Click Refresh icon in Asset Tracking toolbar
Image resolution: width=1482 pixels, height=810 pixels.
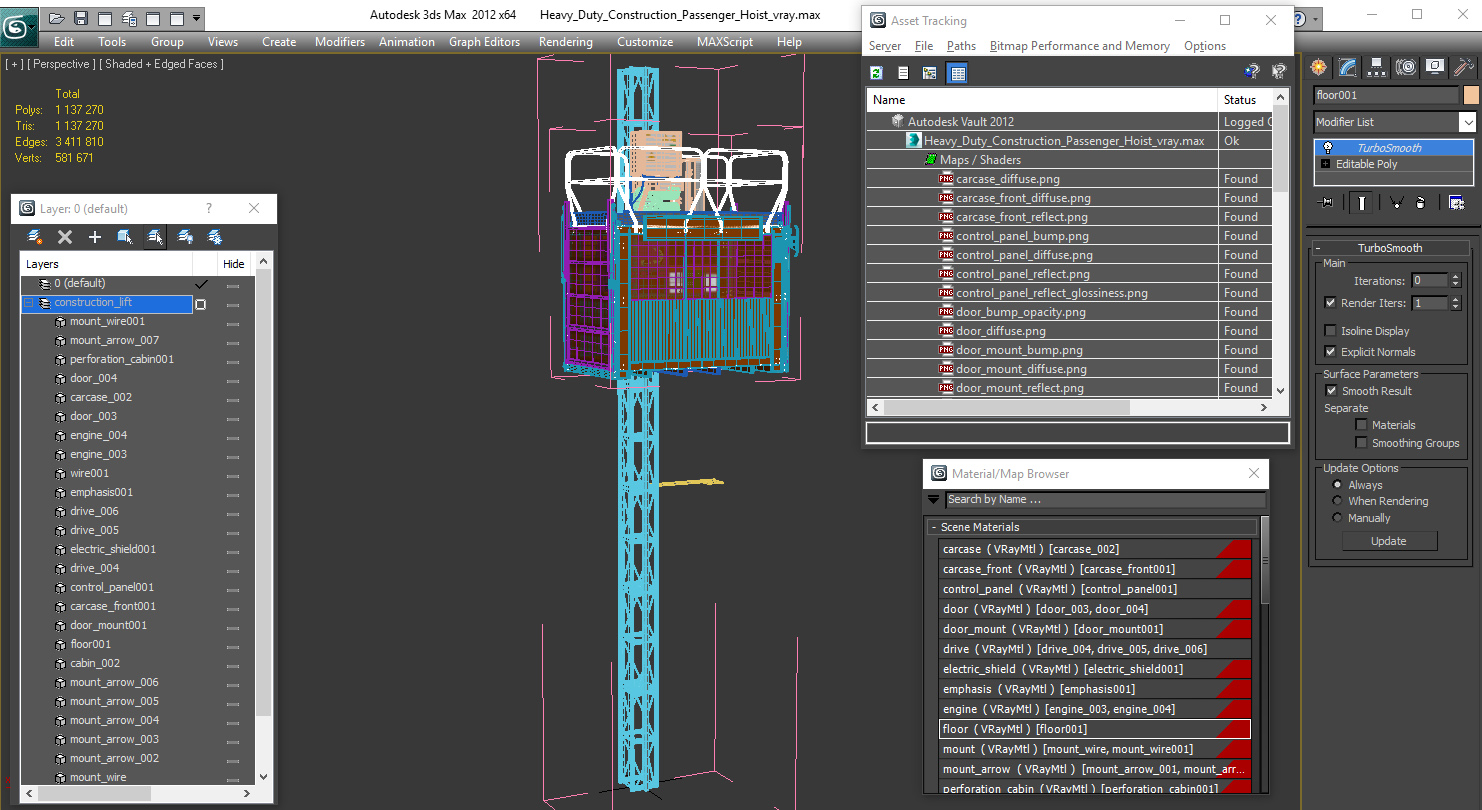point(877,72)
